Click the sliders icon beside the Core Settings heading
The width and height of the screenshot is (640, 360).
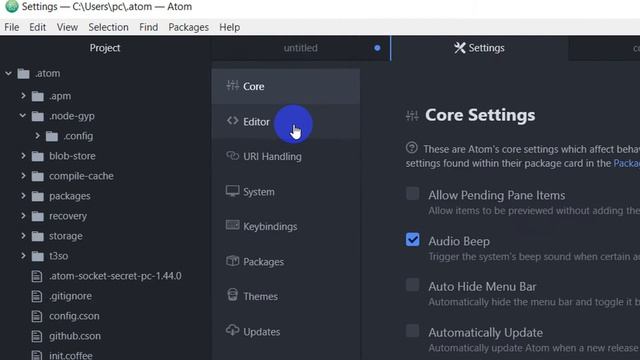point(412,116)
